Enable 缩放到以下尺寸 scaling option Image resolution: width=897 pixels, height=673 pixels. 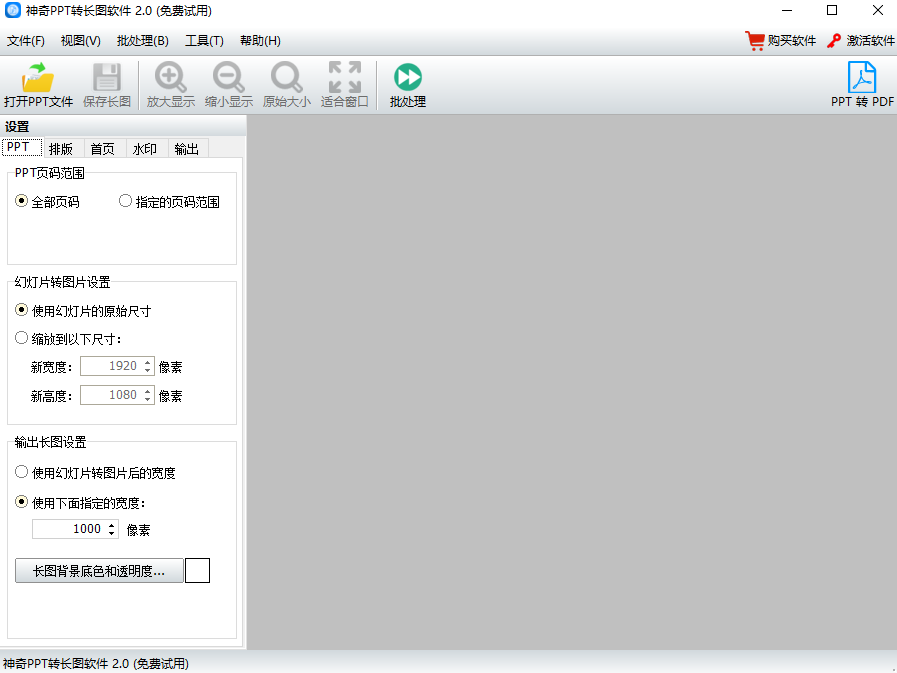21,337
